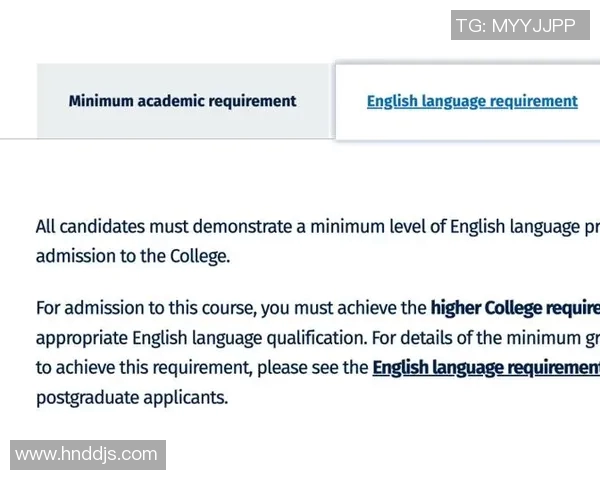Click the 'please see the' words
This screenshot has height=480, width=600.
click(313, 368)
